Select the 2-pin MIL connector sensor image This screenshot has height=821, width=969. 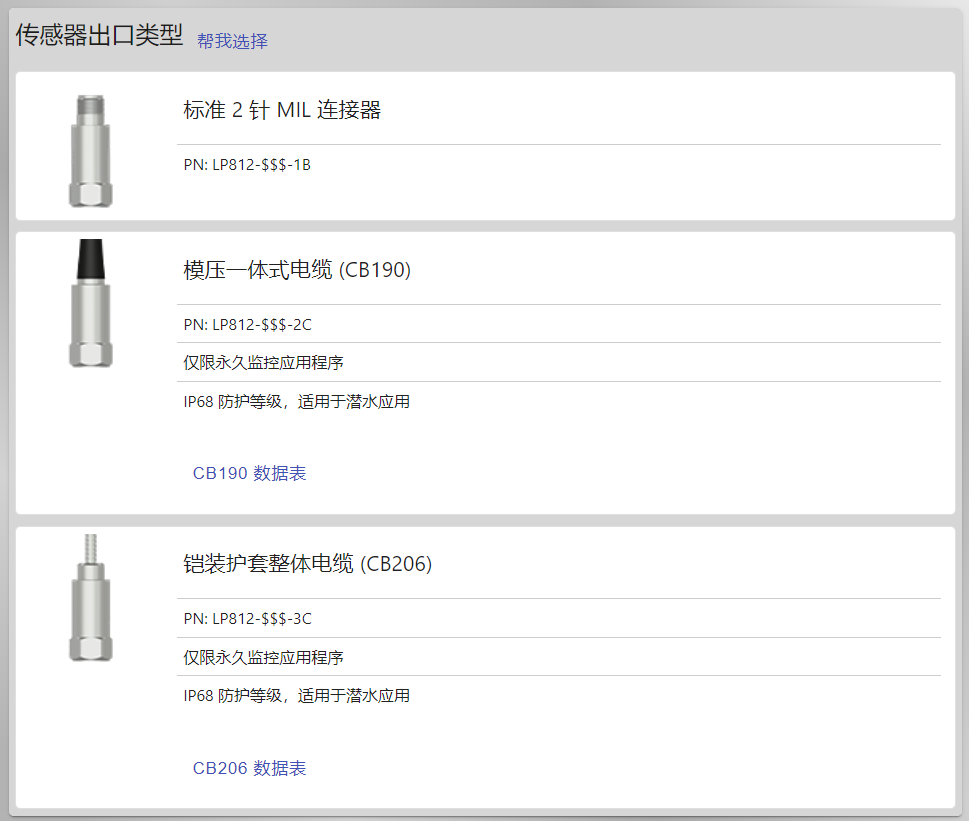[x=90, y=151]
